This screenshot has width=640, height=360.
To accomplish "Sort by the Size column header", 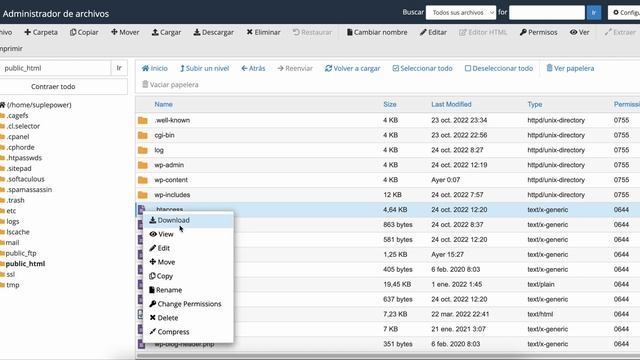I will coord(390,104).
